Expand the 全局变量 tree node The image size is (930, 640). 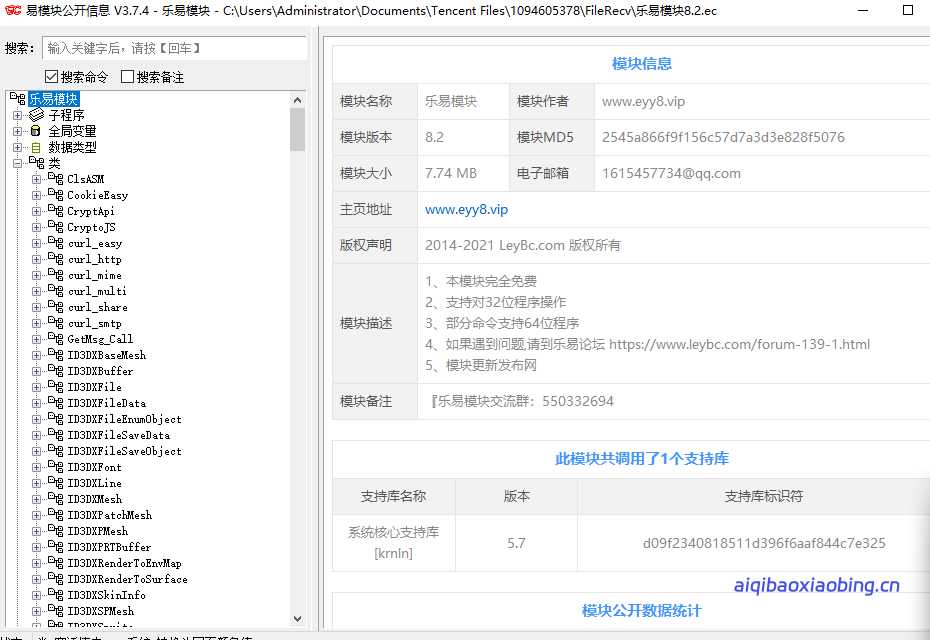[x=17, y=131]
